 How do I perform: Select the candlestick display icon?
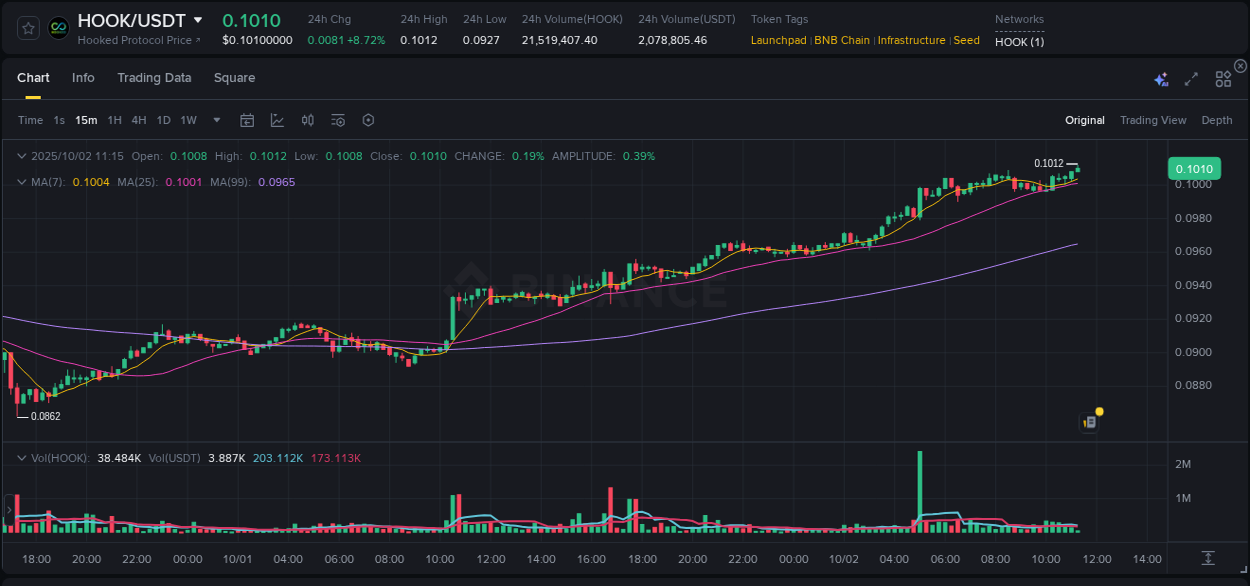307,119
